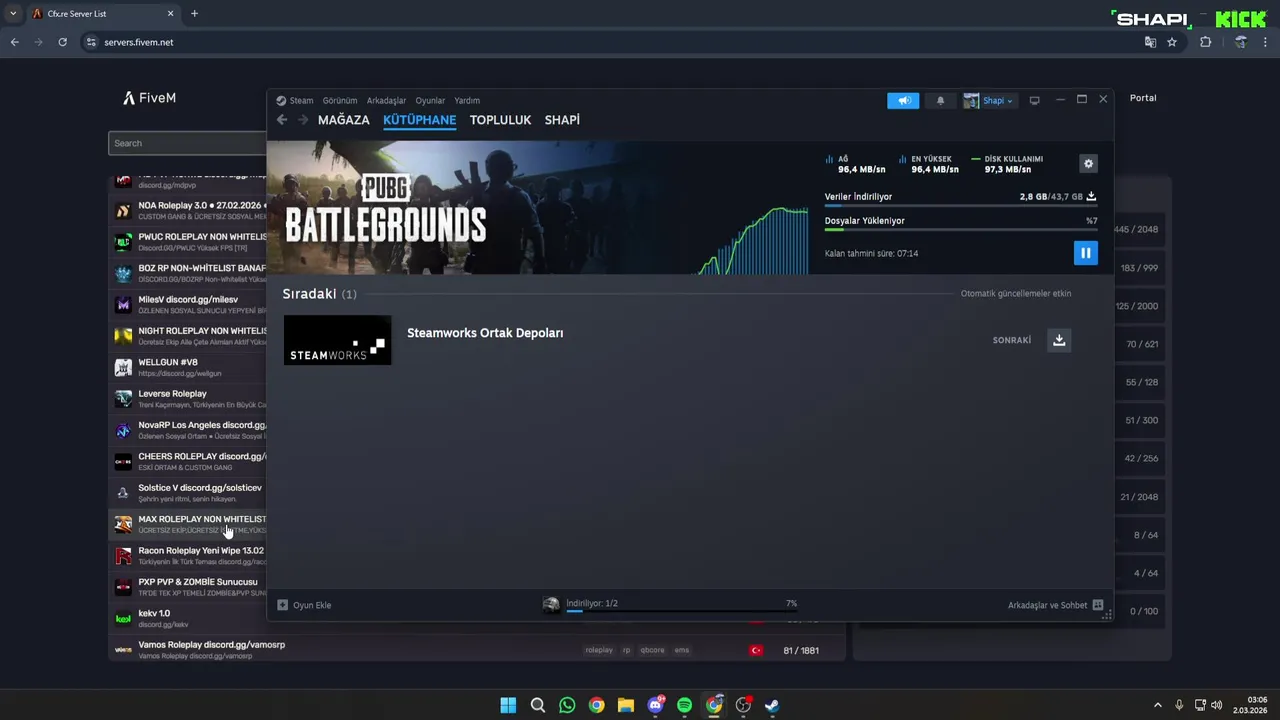Image resolution: width=1280 pixels, height=720 pixels.
Task: Open Arkadaşlar ve Sohbet panel
Action: (x=1055, y=605)
